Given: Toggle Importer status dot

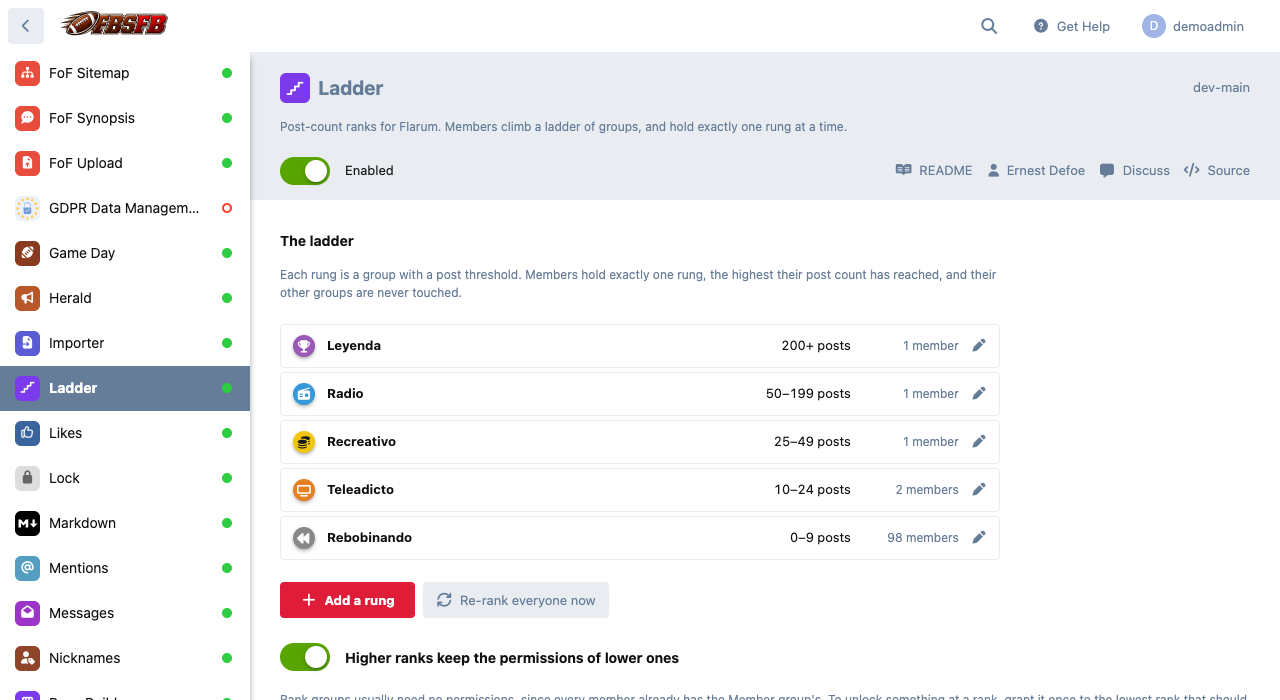Looking at the screenshot, I should pyautogui.click(x=227, y=343).
